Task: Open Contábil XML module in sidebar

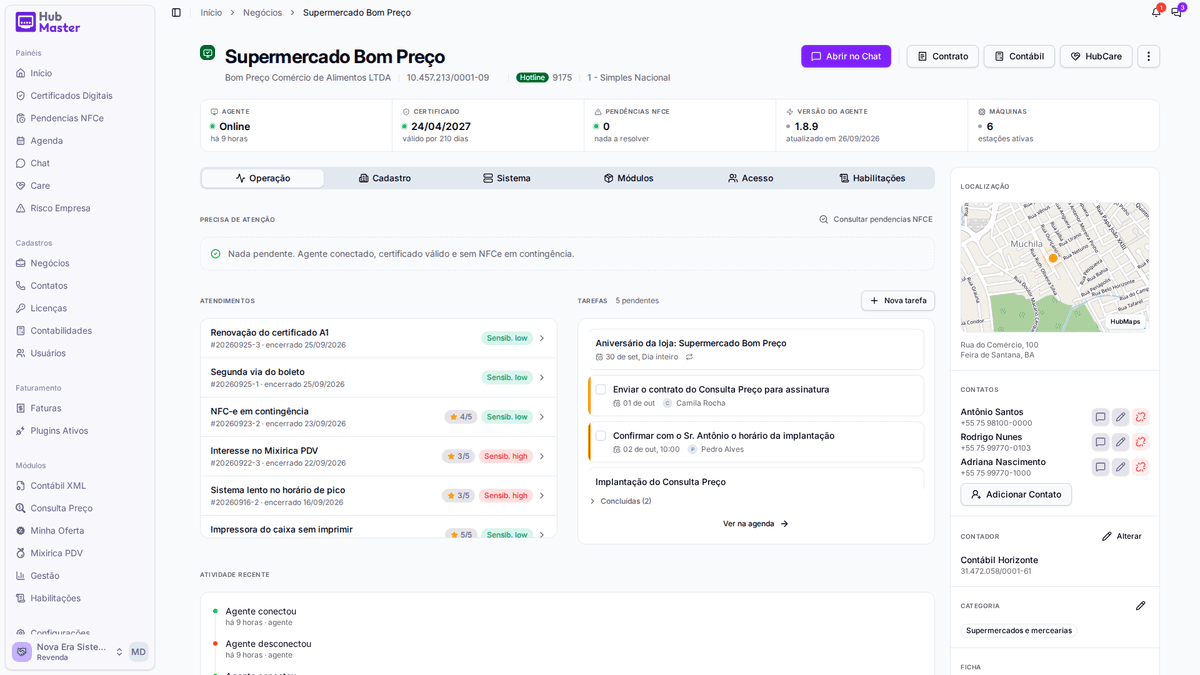Action: coord(82,486)
